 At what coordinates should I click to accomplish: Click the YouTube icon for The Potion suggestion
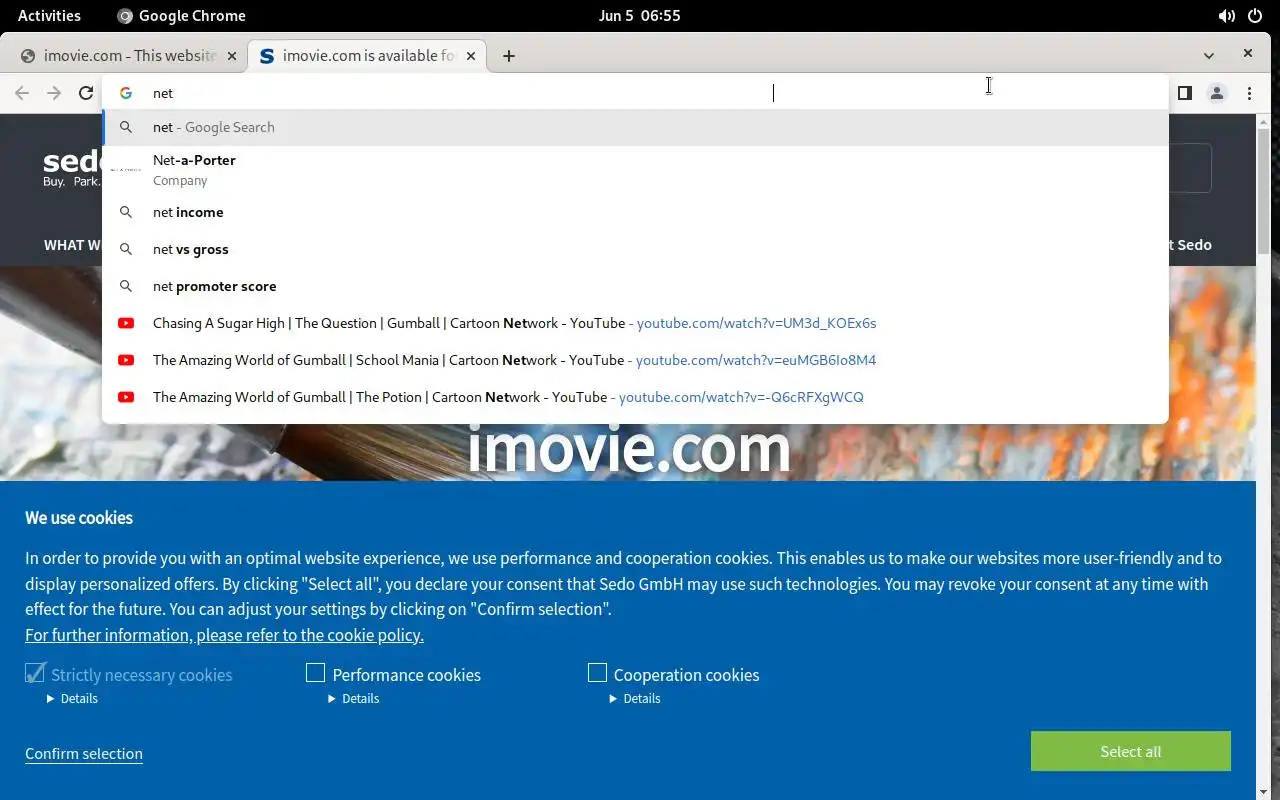coord(126,397)
